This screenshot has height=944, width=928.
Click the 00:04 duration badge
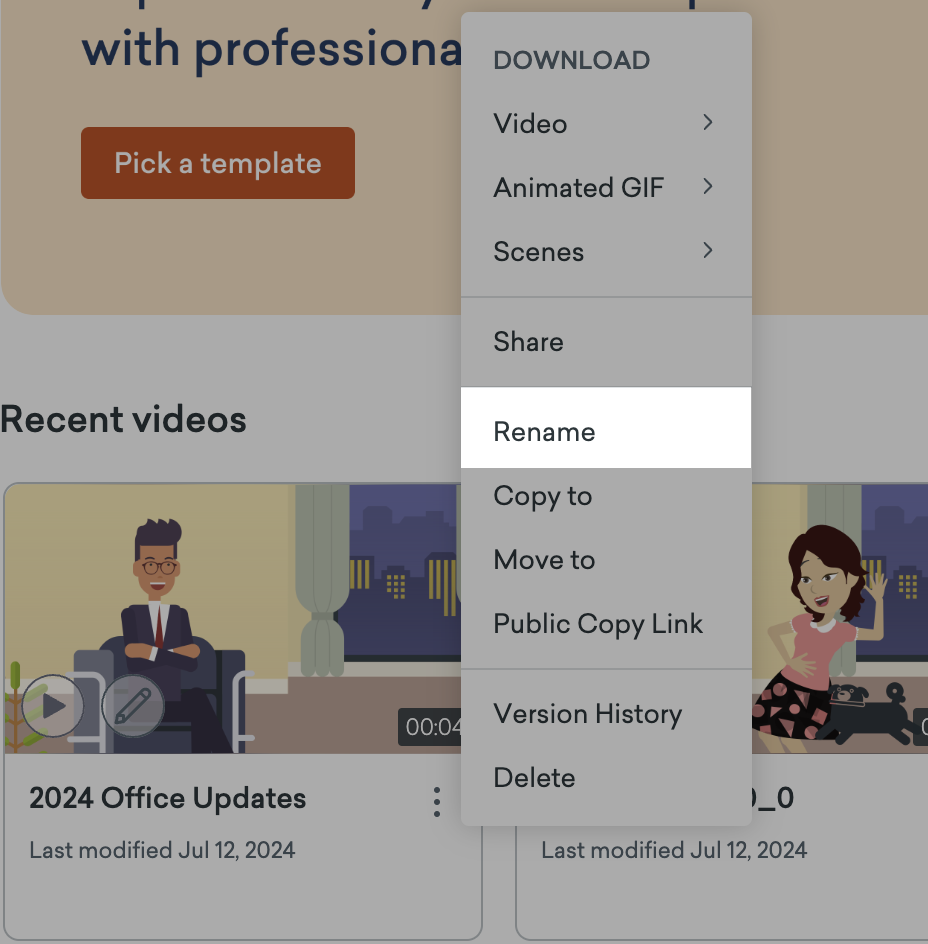[430, 727]
